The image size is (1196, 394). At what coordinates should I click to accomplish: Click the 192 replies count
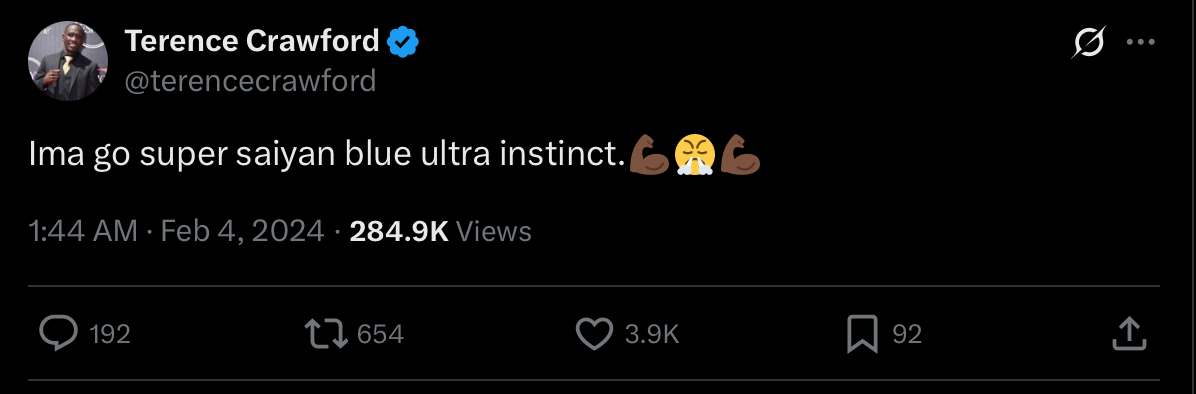point(110,334)
